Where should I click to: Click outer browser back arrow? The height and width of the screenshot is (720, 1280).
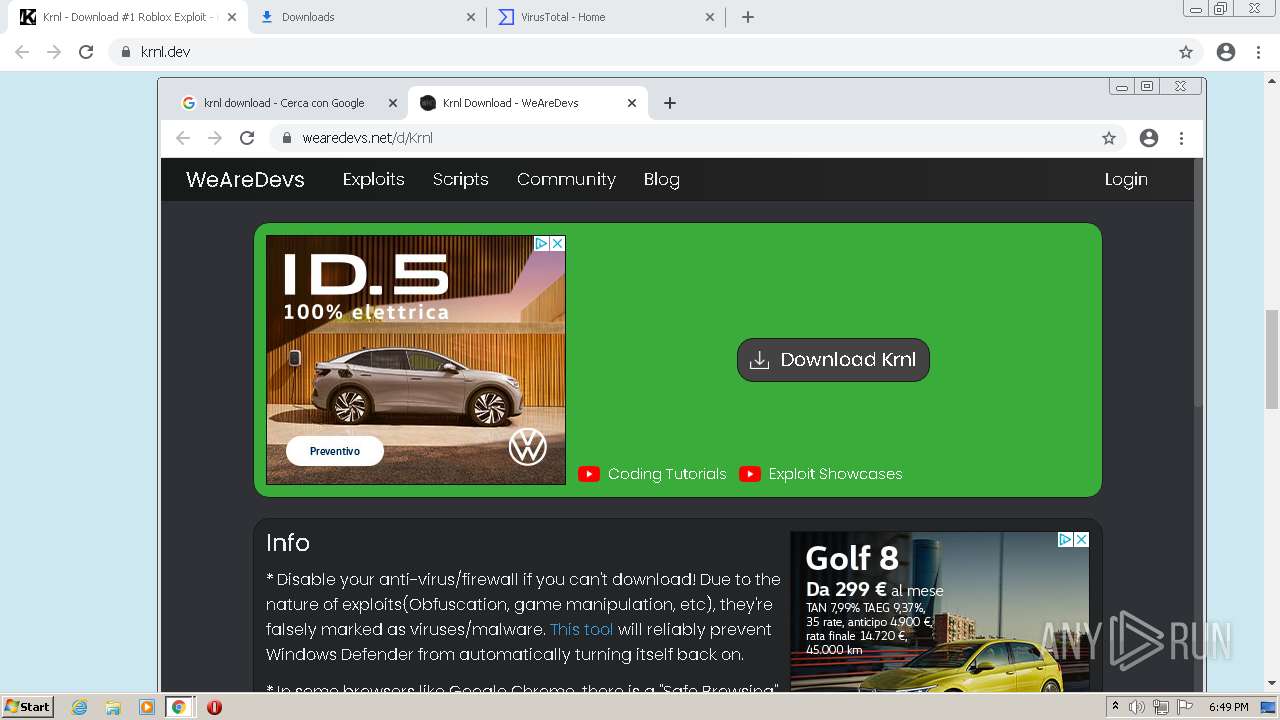tap(22, 52)
